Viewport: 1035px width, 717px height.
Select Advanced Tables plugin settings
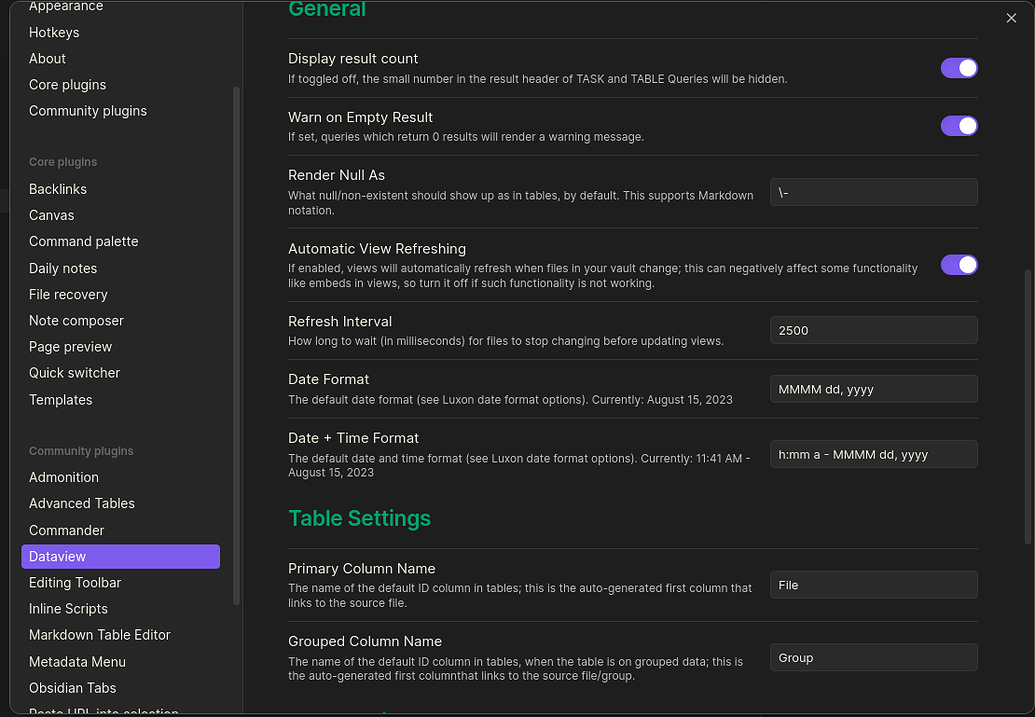[82, 503]
